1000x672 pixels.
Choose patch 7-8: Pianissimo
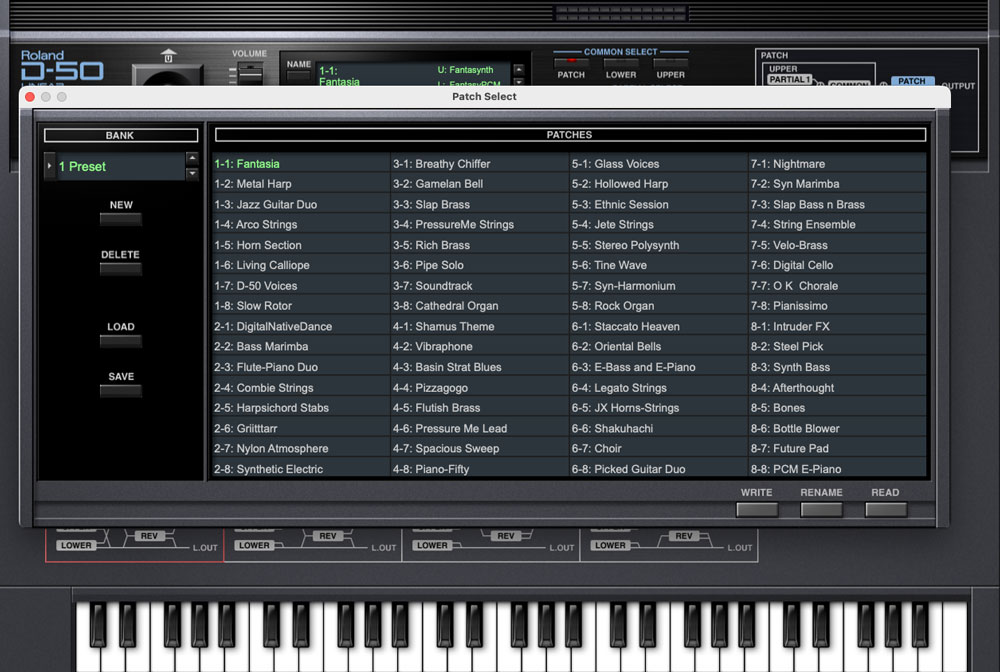point(837,306)
